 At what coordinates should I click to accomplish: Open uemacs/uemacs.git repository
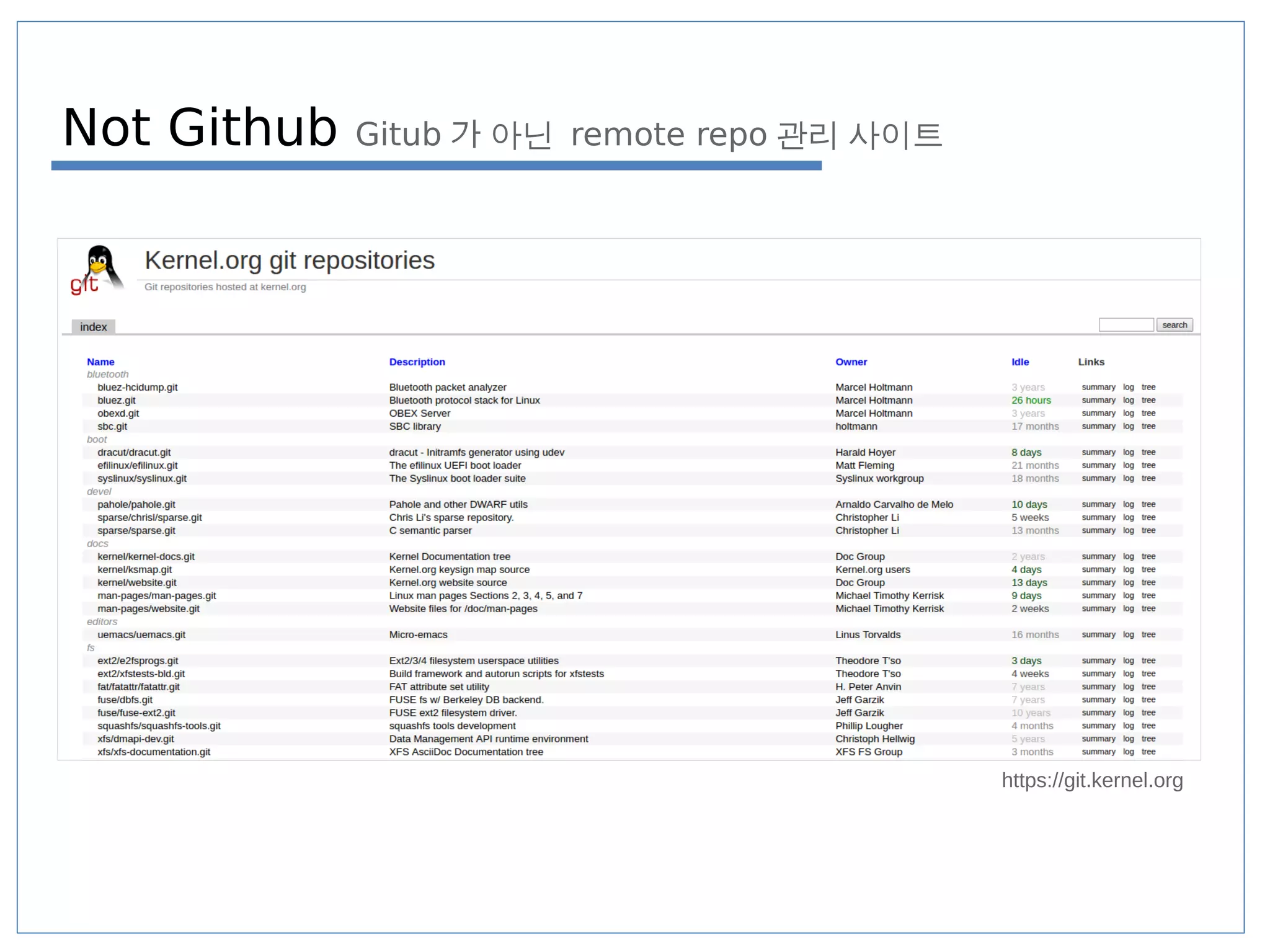tap(141, 635)
